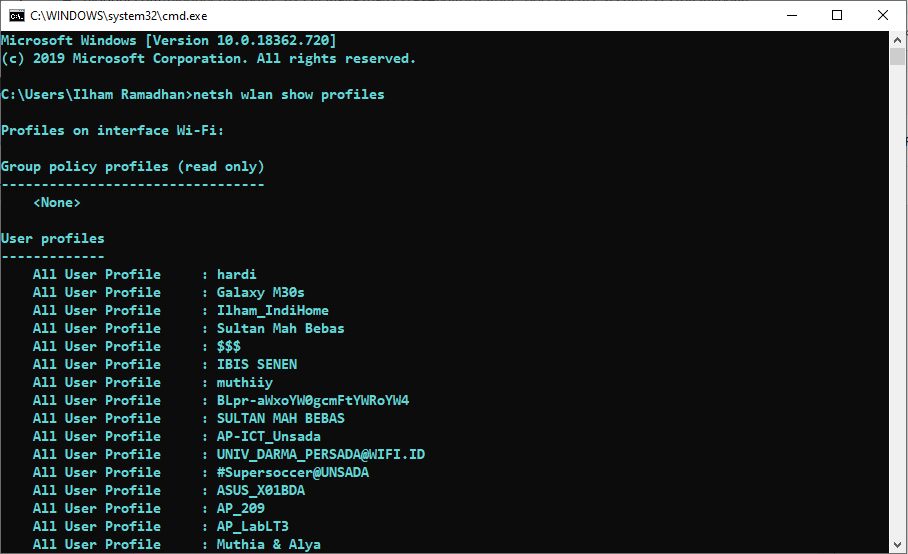Click the scrollbar up arrow
Screen dimensions: 908x554
click(898, 40)
